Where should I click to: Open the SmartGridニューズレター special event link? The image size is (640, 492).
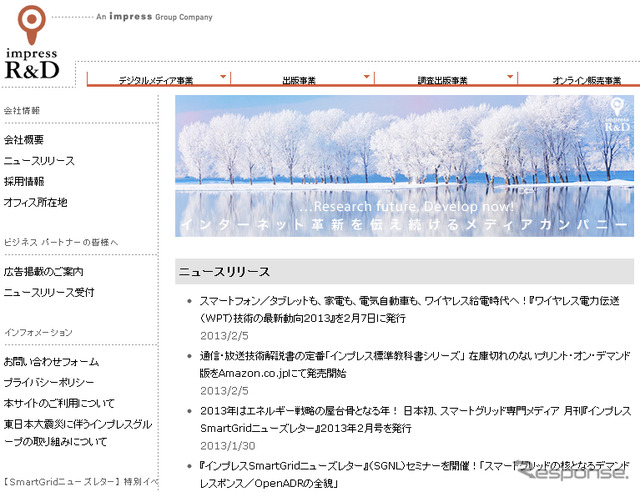[x=81, y=482]
